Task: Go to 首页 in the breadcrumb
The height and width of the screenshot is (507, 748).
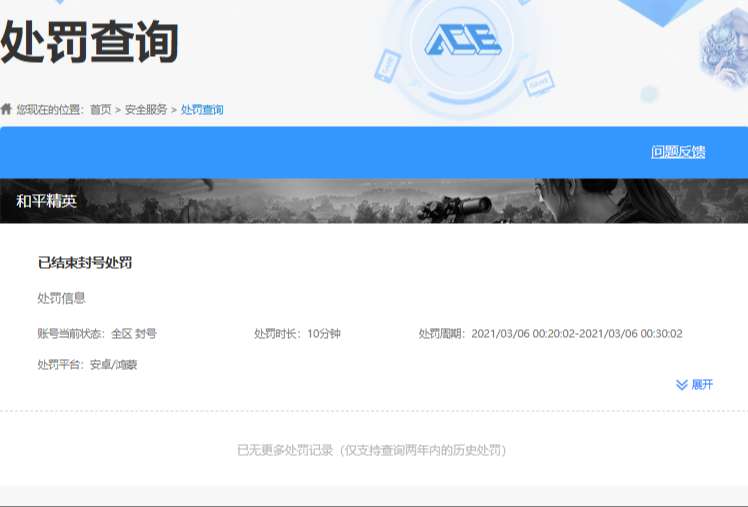Action: pyautogui.click(x=101, y=110)
